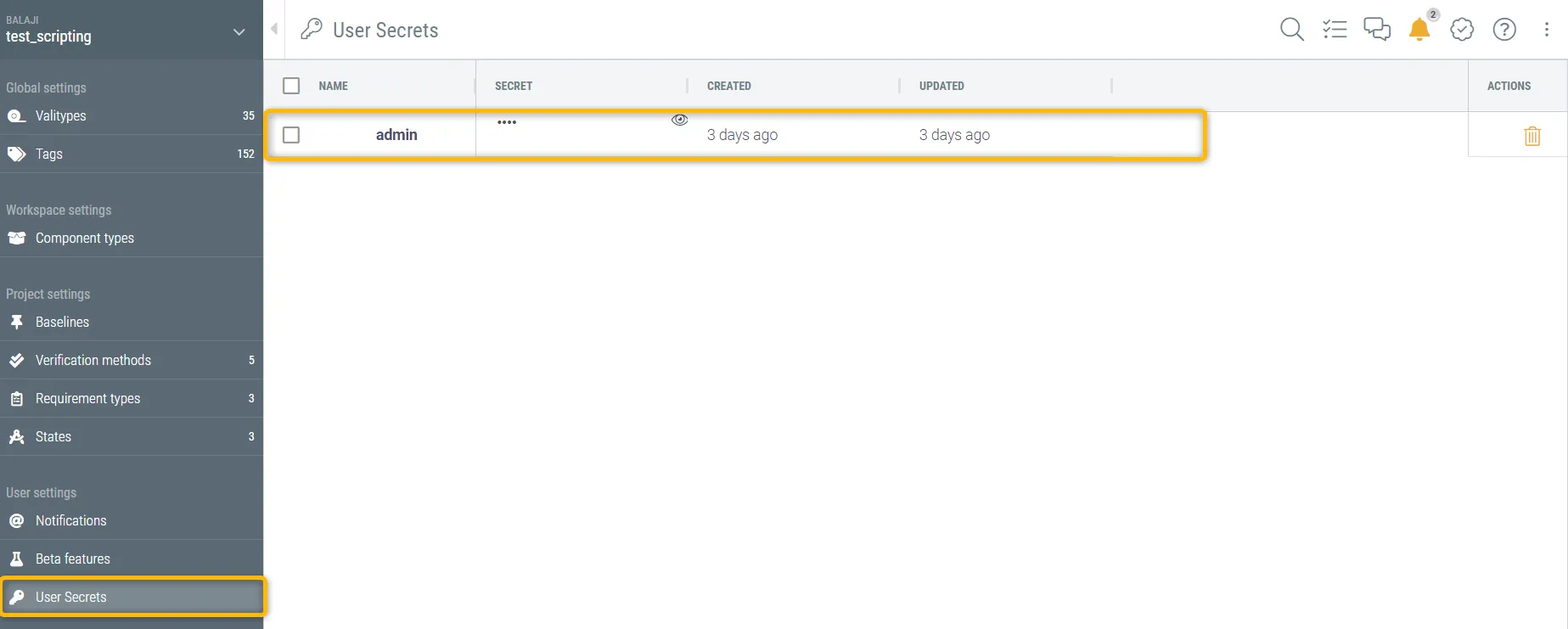Screen dimensions: 1568x629
Task: Click the Project settings section label
Action: (48, 294)
